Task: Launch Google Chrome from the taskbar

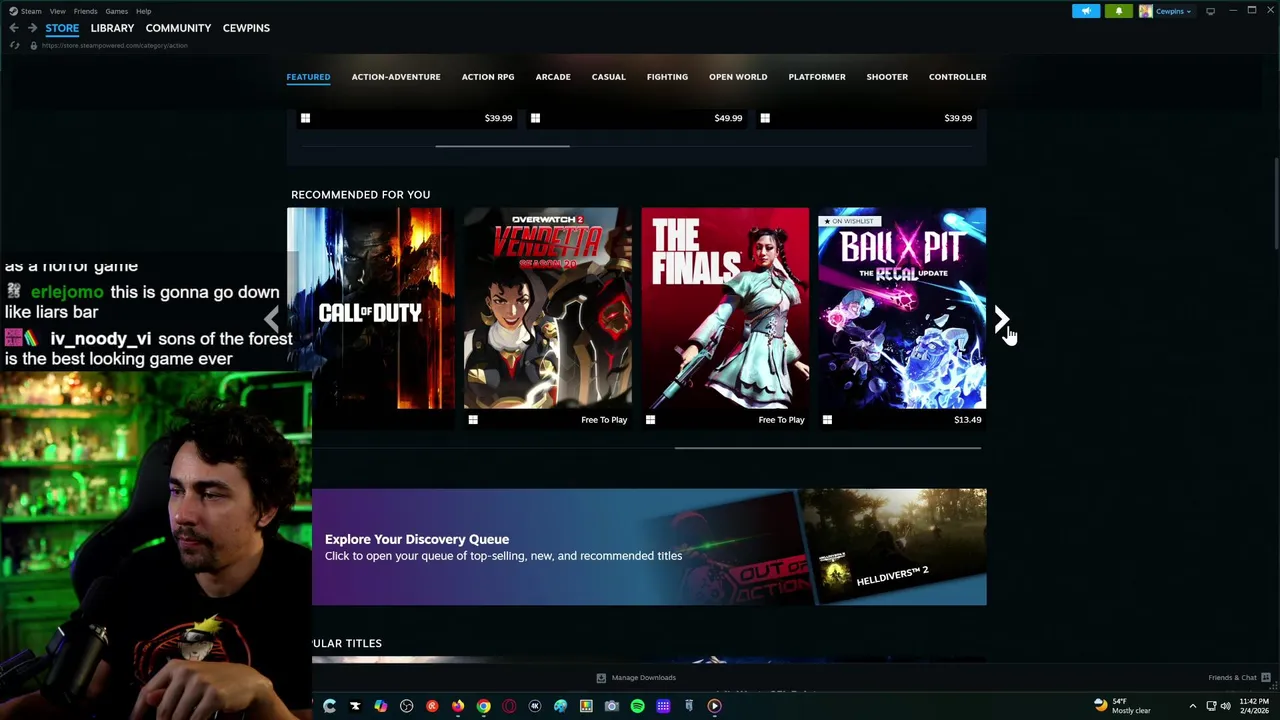Action: coord(484,706)
